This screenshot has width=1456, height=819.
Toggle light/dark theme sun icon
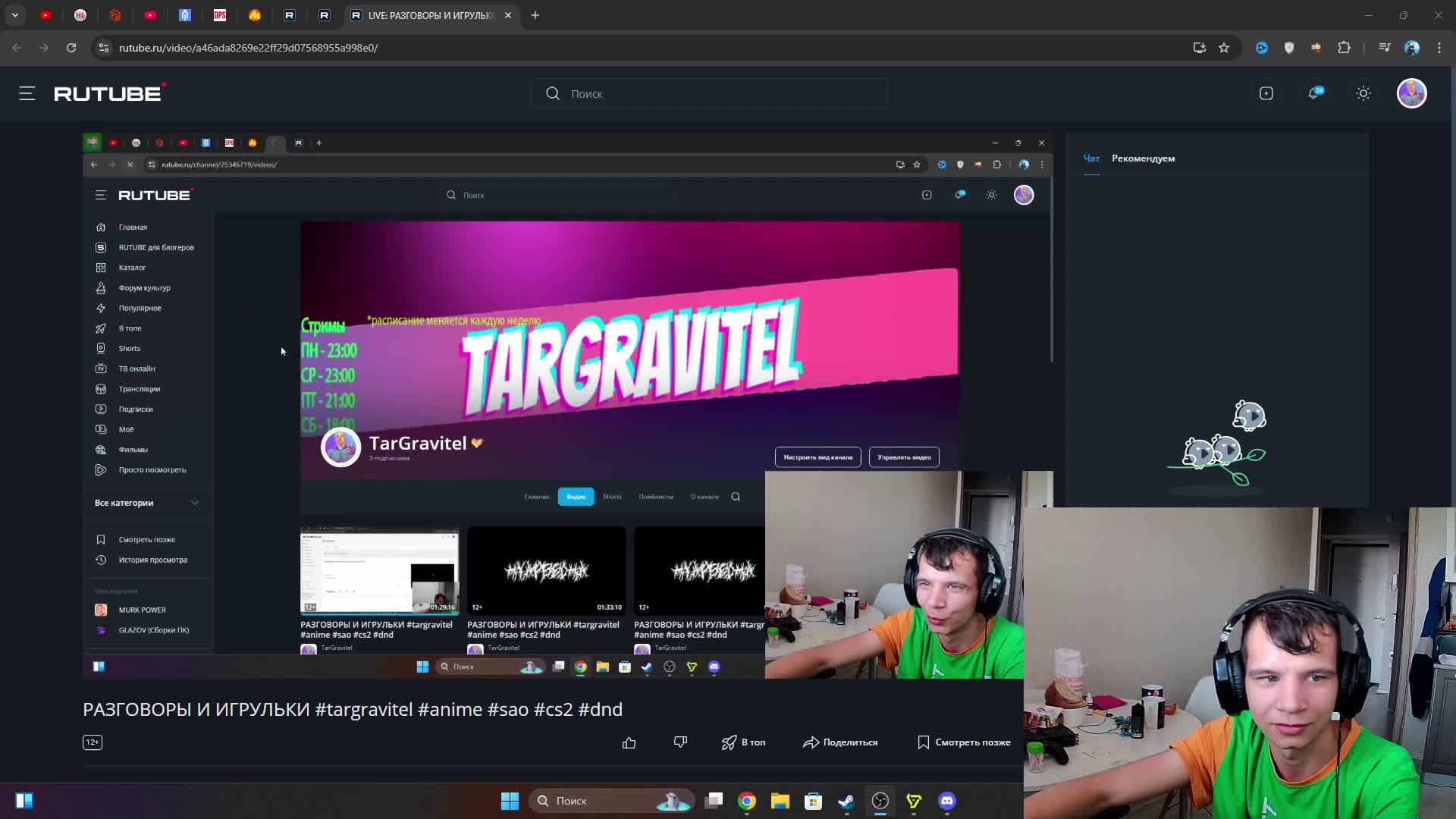[x=1363, y=93]
